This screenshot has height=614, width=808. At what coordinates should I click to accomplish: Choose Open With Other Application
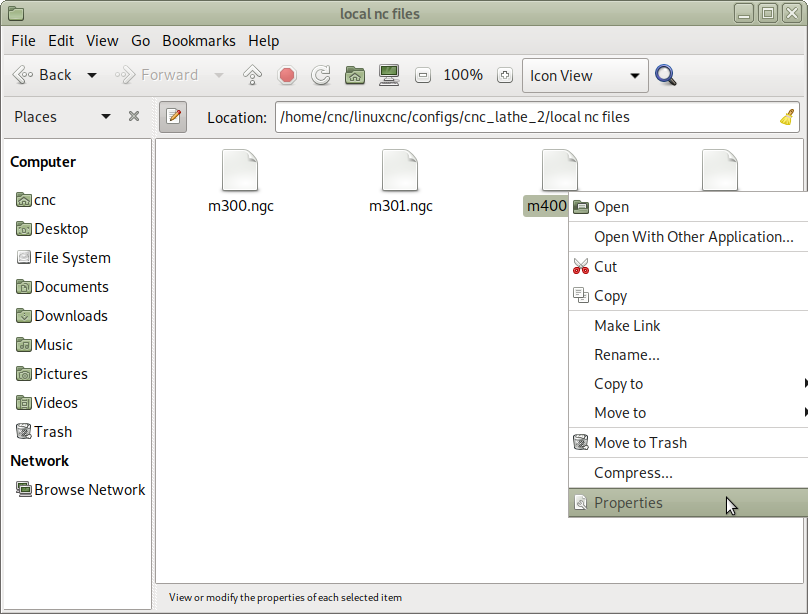pyautogui.click(x=688, y=237)
